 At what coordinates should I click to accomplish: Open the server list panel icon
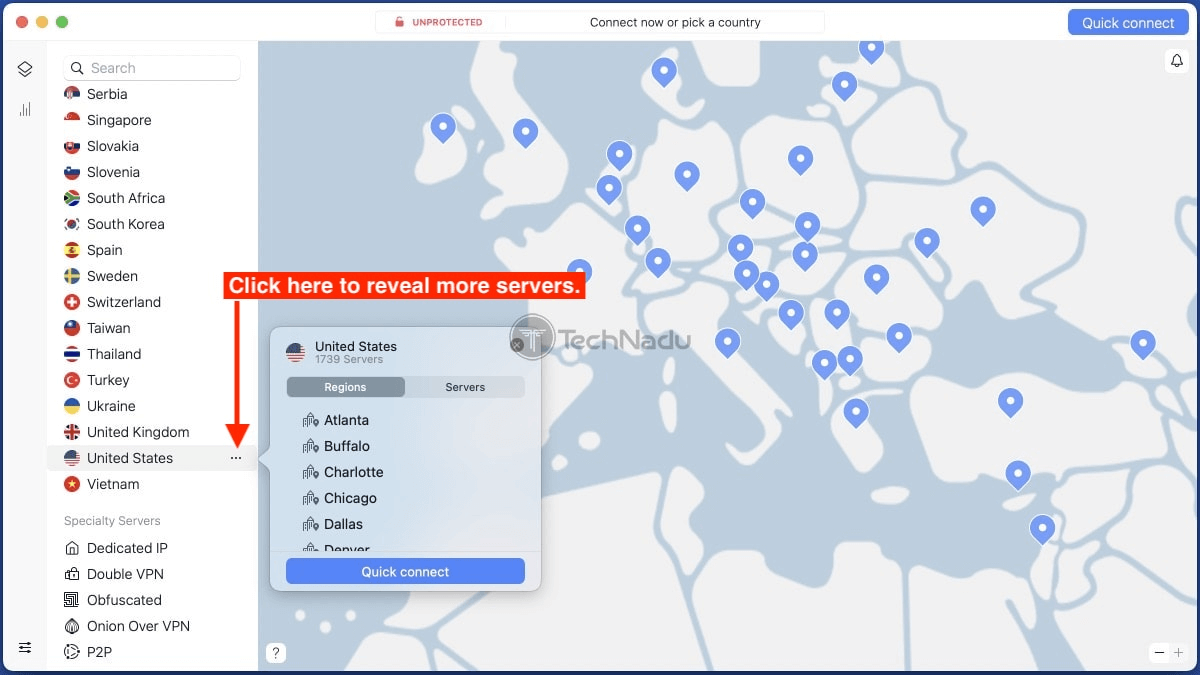[25, 69]
